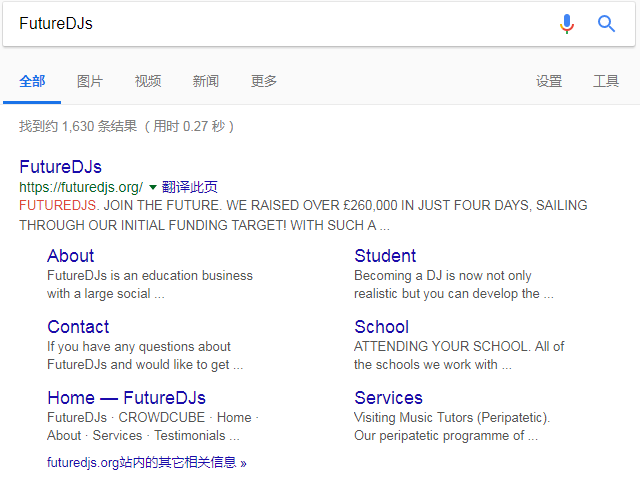Image resolution: width=640 pixels, height=484 pixels.
Task: Open the FutureDJs main result title
Action: pos(60,166)
